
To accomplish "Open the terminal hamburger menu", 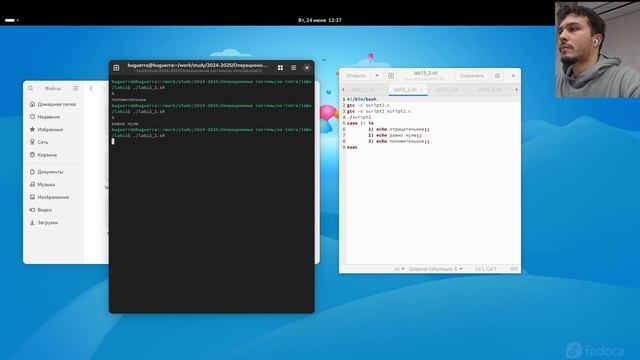I will point(293,68).
